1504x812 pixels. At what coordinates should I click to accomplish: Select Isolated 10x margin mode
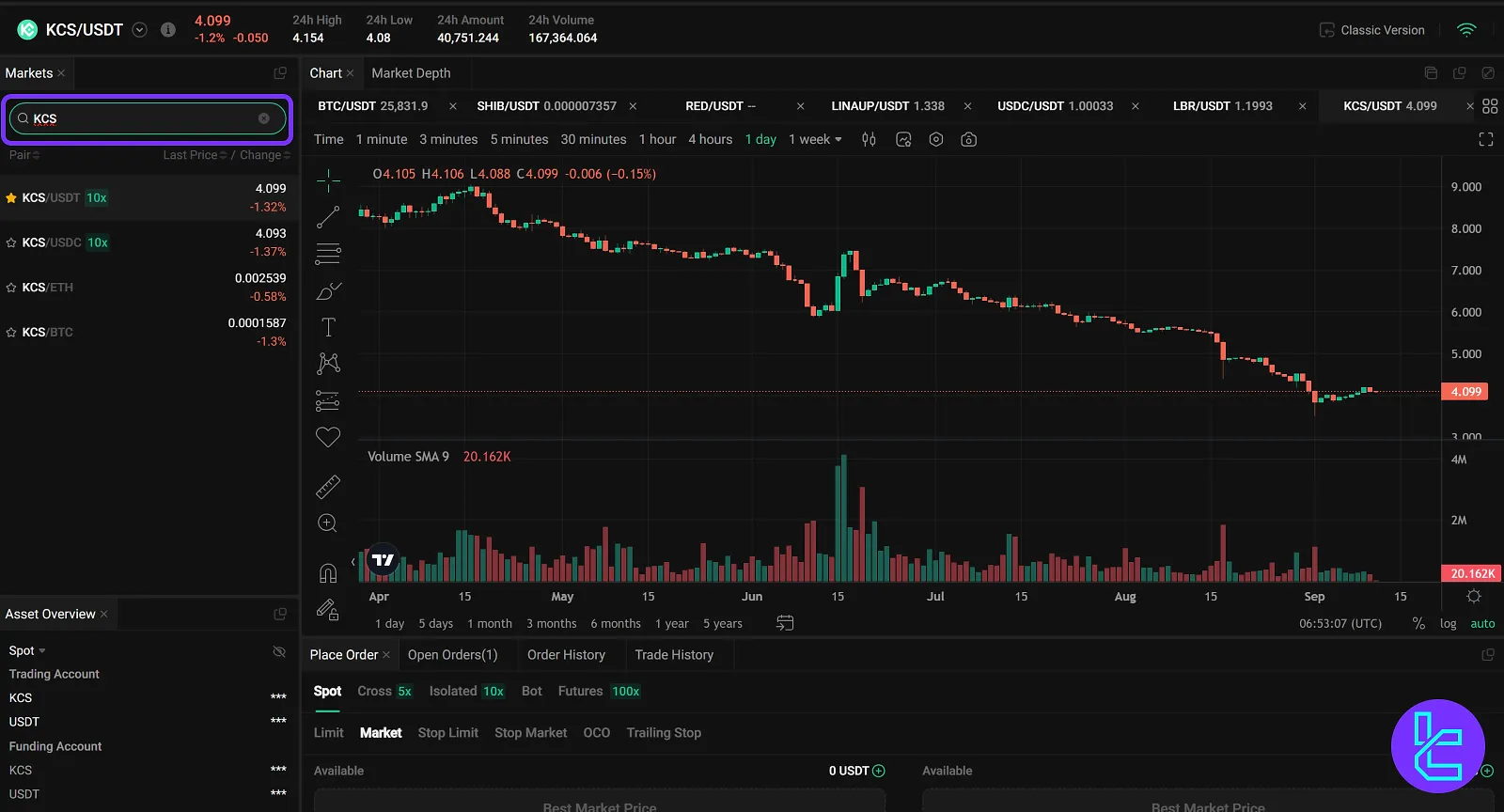point(467,691)
